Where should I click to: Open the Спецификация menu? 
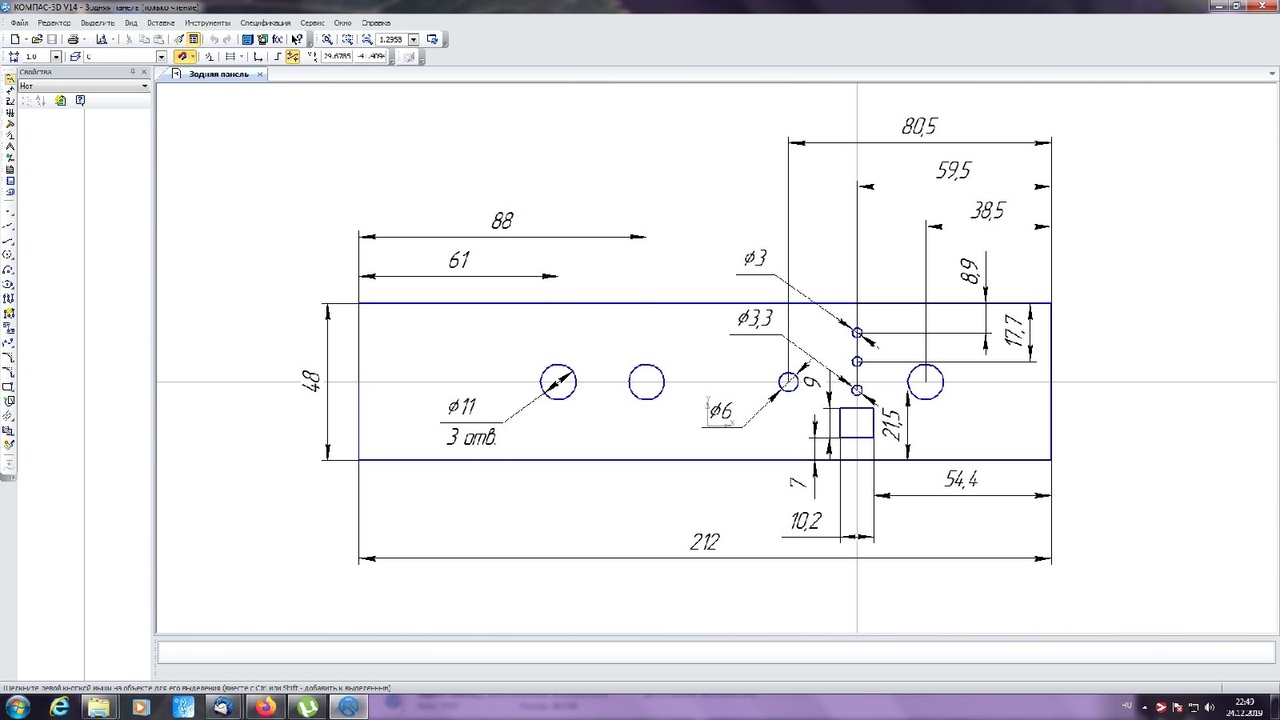(x=265, y=22)
